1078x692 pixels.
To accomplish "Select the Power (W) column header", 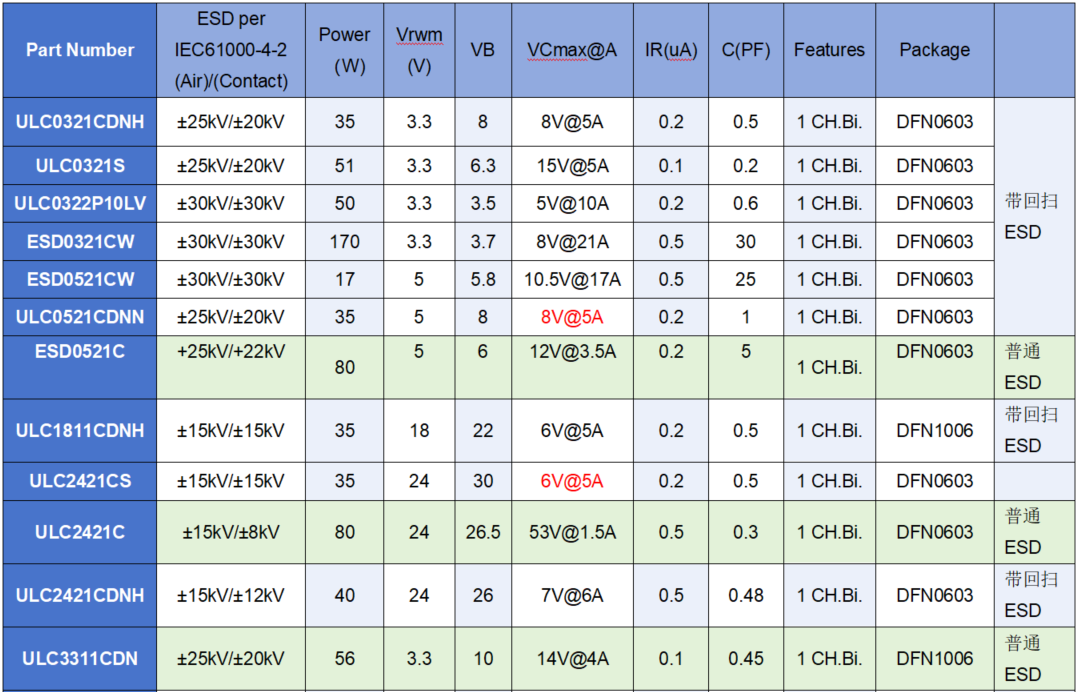I will pos(344,50).
